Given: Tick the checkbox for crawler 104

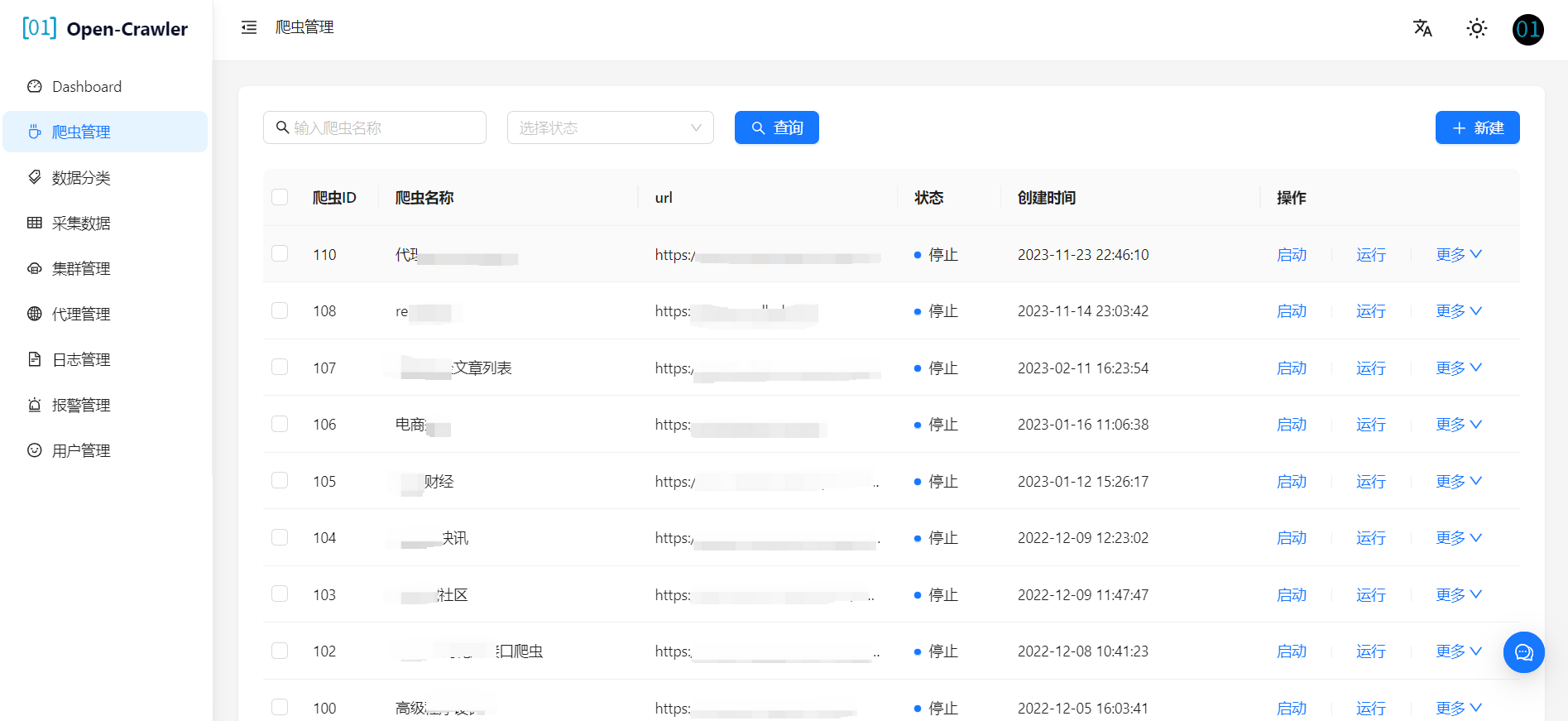Looking at the screenshot, I should 280,537.
